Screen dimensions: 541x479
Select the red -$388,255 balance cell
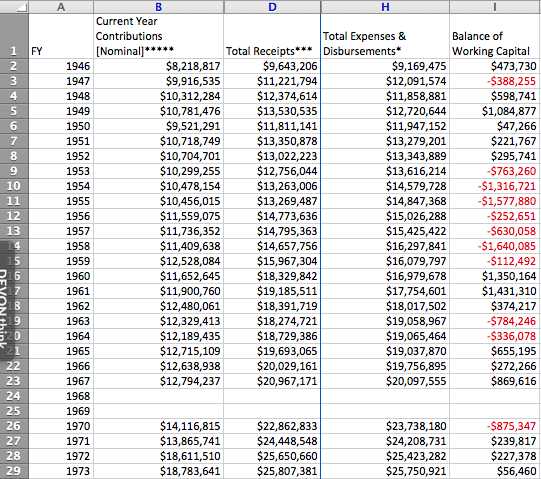click(x=495, y=81)
